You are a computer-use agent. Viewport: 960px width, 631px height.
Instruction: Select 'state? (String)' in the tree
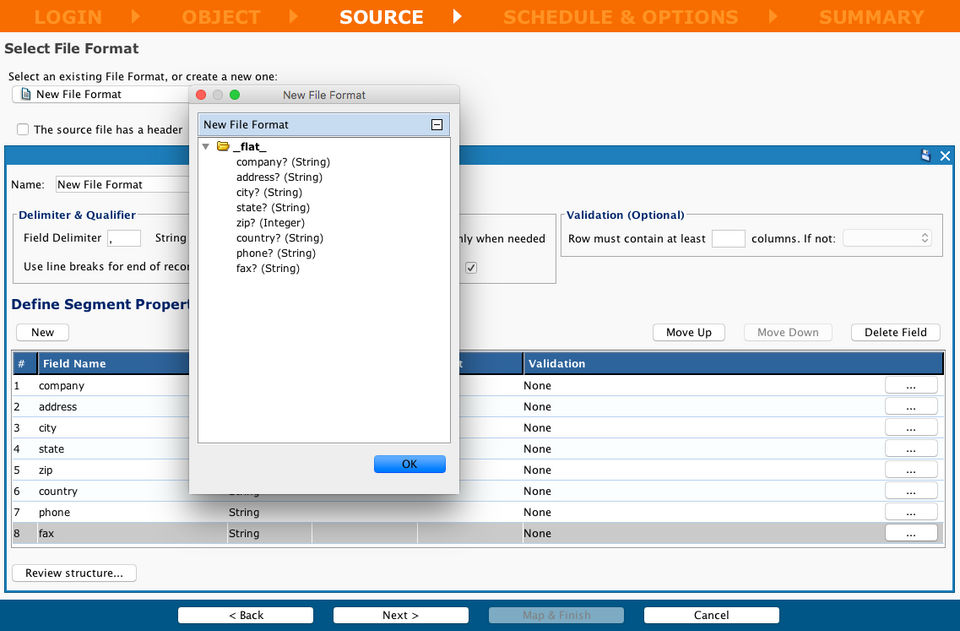[x=273, y=207]
